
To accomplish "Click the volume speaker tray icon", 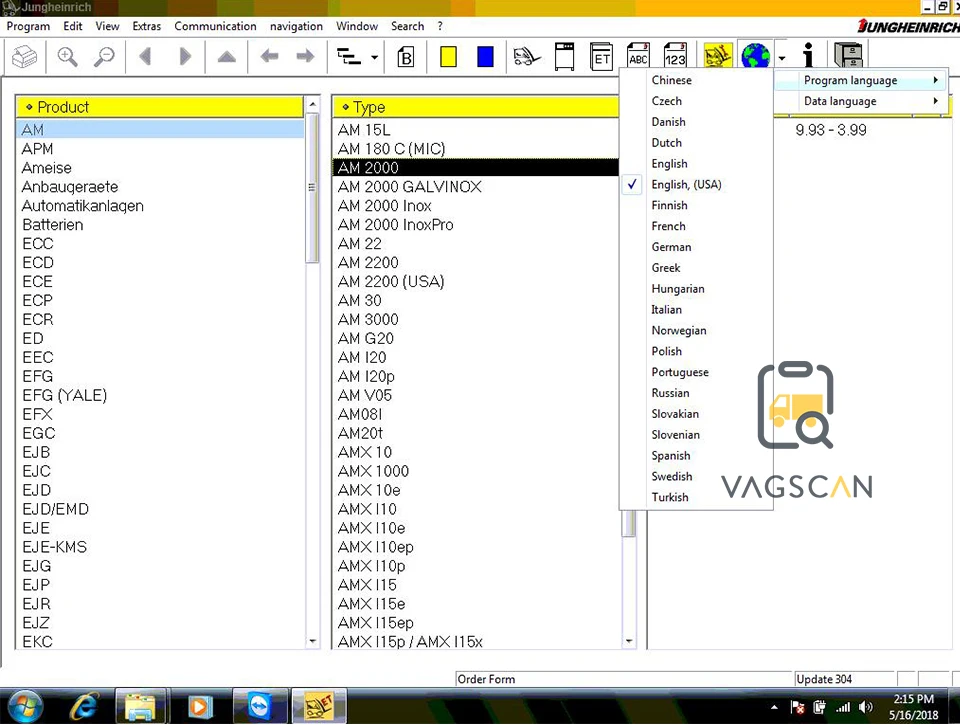I will tap(865, 707).
